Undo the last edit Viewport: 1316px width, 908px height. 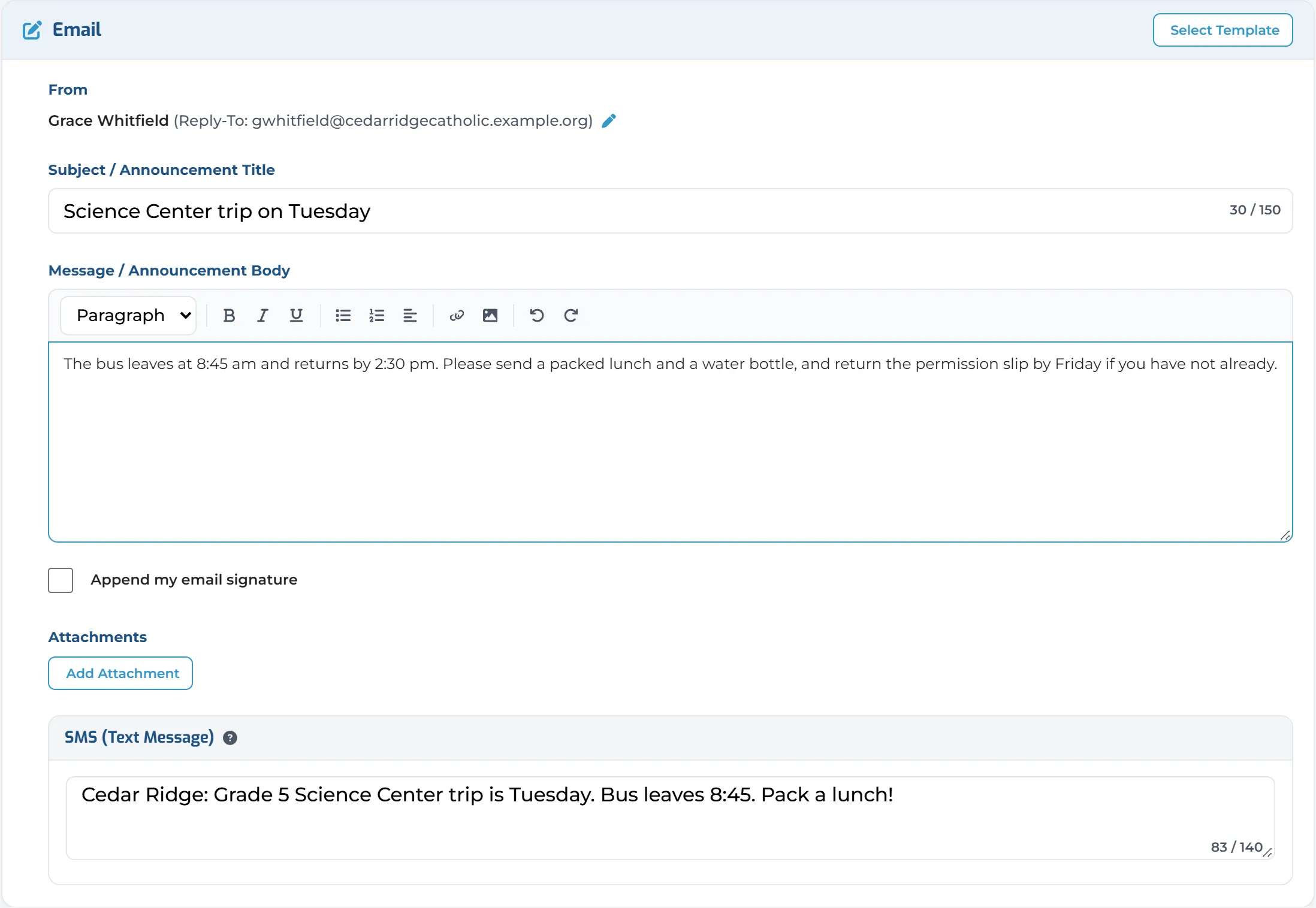[537, 316]
